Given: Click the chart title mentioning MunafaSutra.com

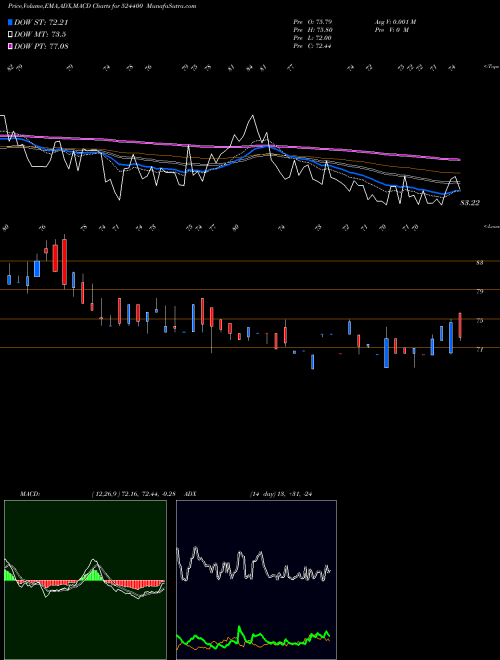Looking at the screenshot, I should (102, 6).
